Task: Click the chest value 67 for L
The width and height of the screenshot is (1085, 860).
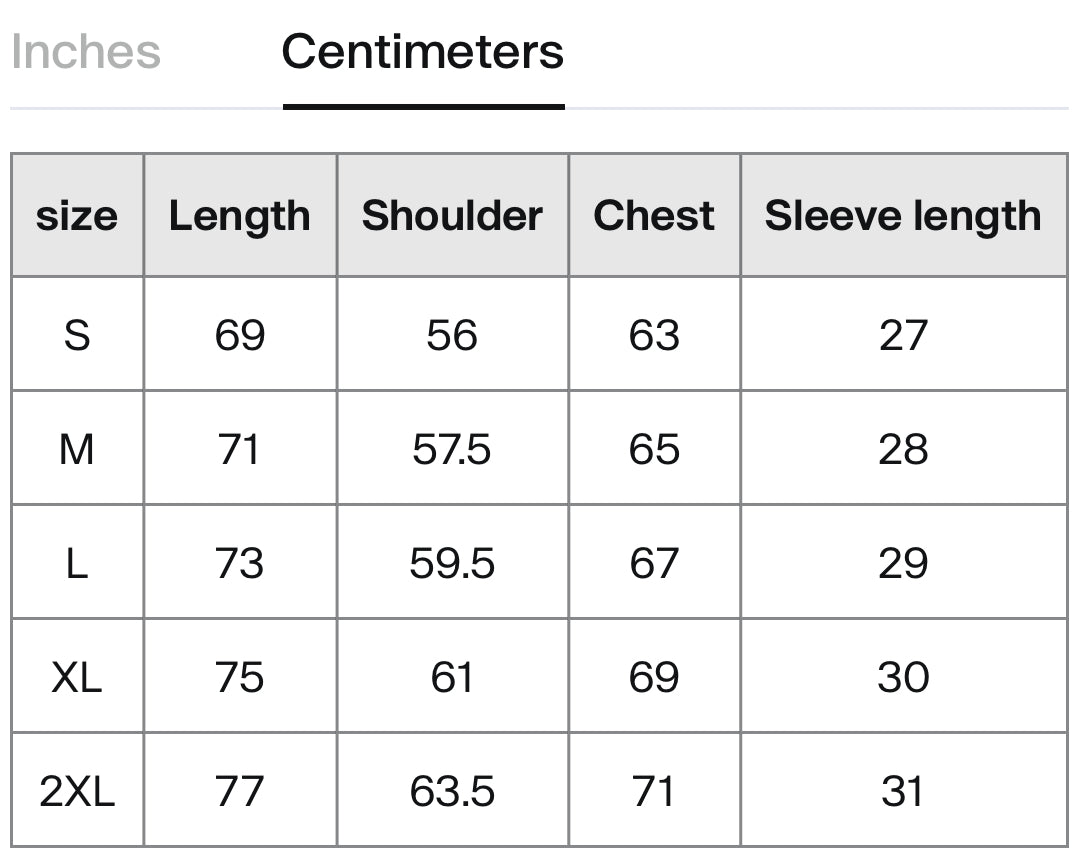Action: tap(654, 564)
